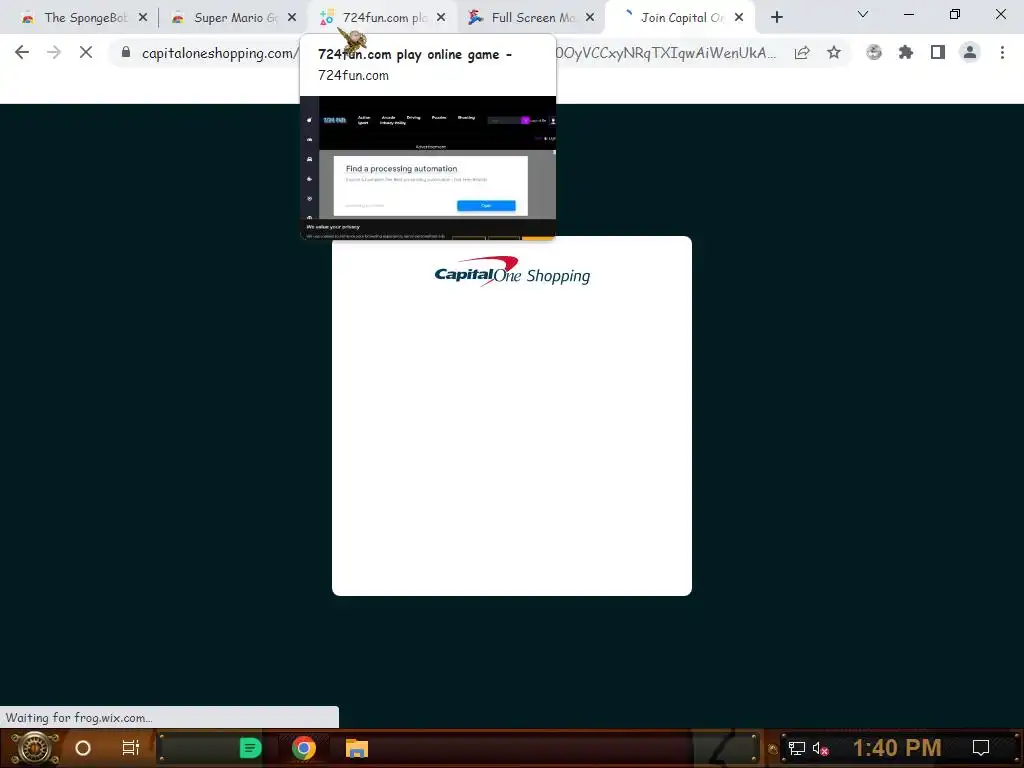
Task: Open the Chrome profile avatar
Action: click(970, 53)
